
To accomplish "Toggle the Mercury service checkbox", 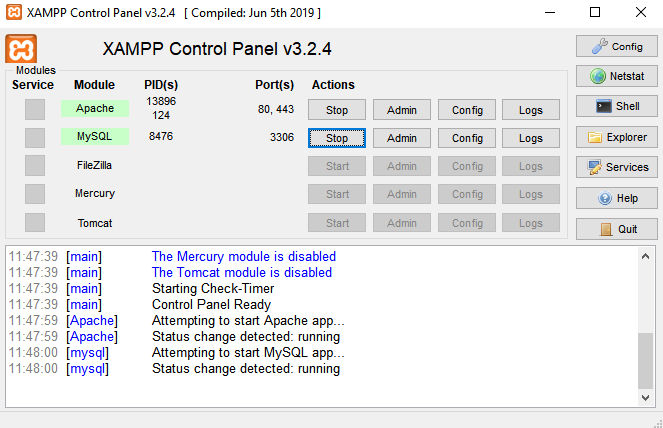I will pos(35,194).
